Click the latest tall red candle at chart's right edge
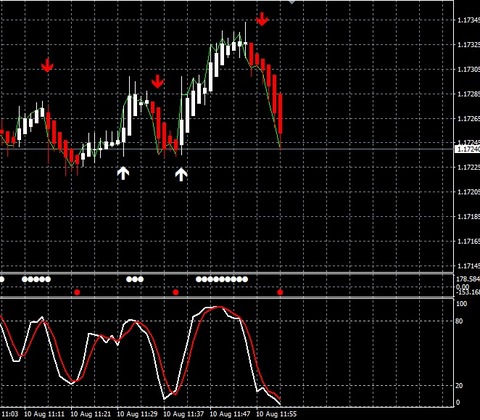This screenshot has width=480, height=420. 280,114
